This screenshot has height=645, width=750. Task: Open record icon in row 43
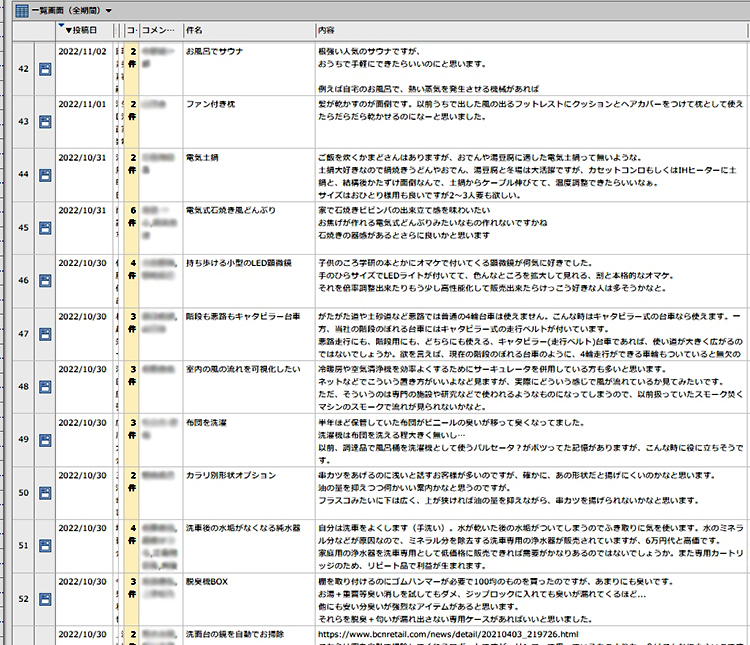click(x=45, y=122)
